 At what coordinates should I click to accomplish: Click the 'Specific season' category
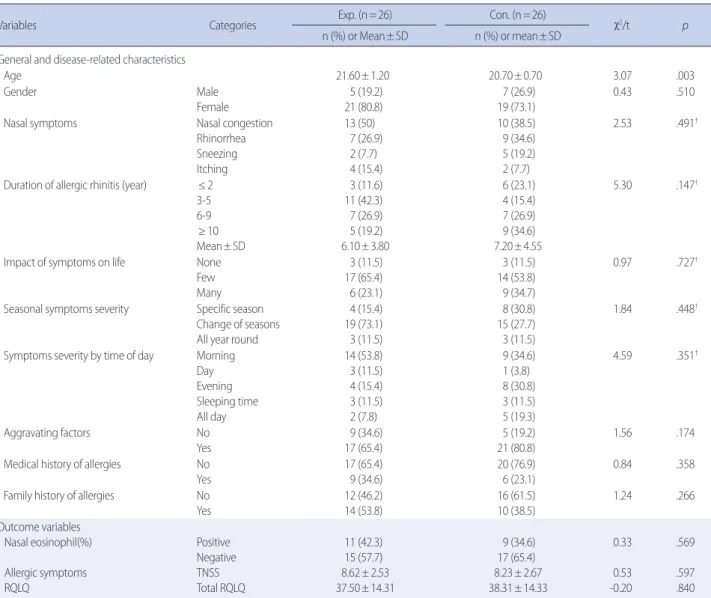tap(230, 309)
